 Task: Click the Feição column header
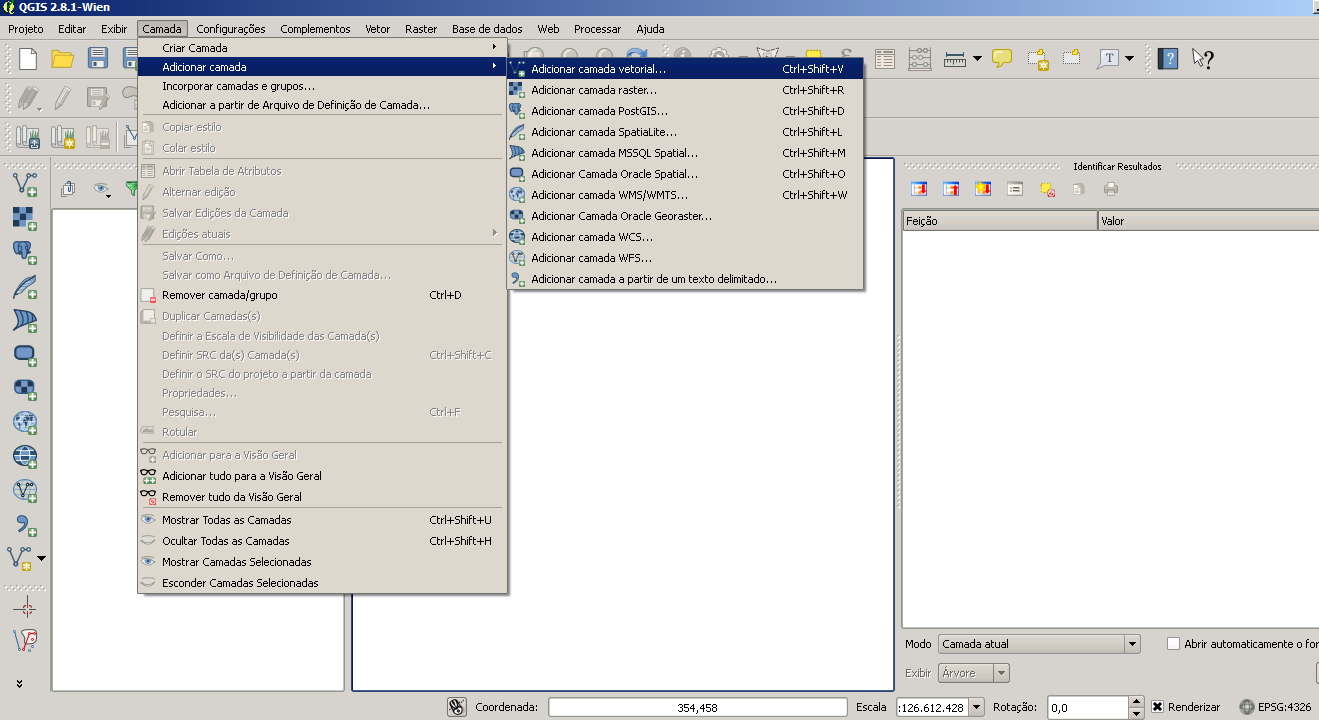pyautogui.click(x=999, y=221)
